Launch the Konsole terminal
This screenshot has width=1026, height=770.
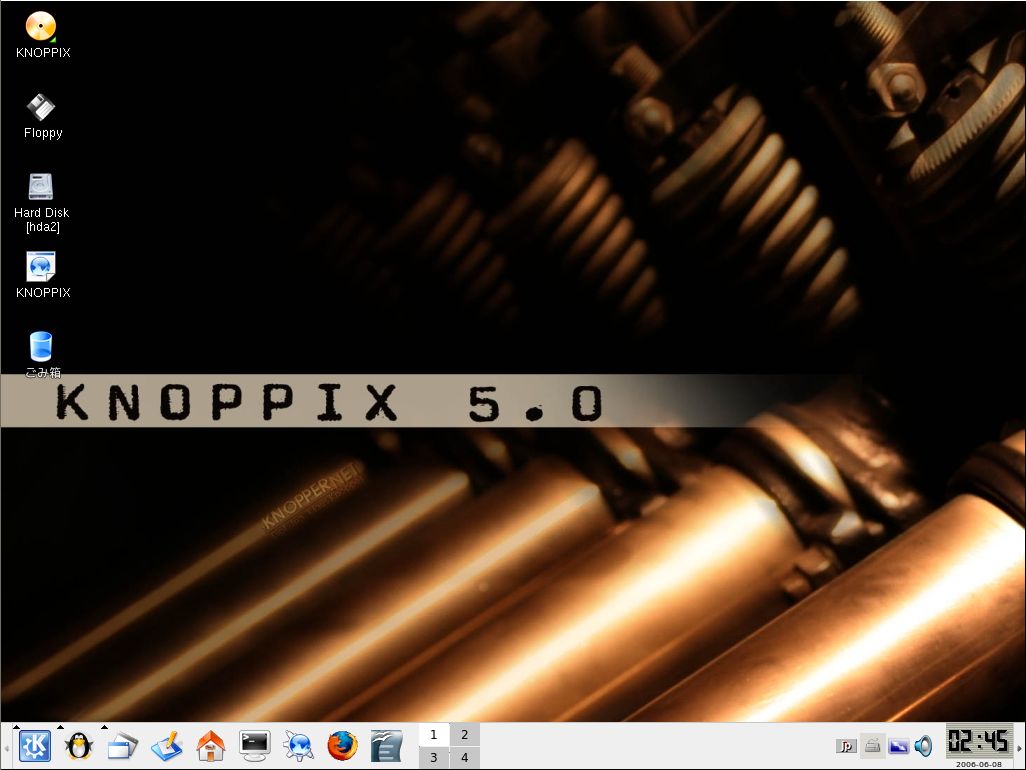pyautogui.click(x=255, y=746)
